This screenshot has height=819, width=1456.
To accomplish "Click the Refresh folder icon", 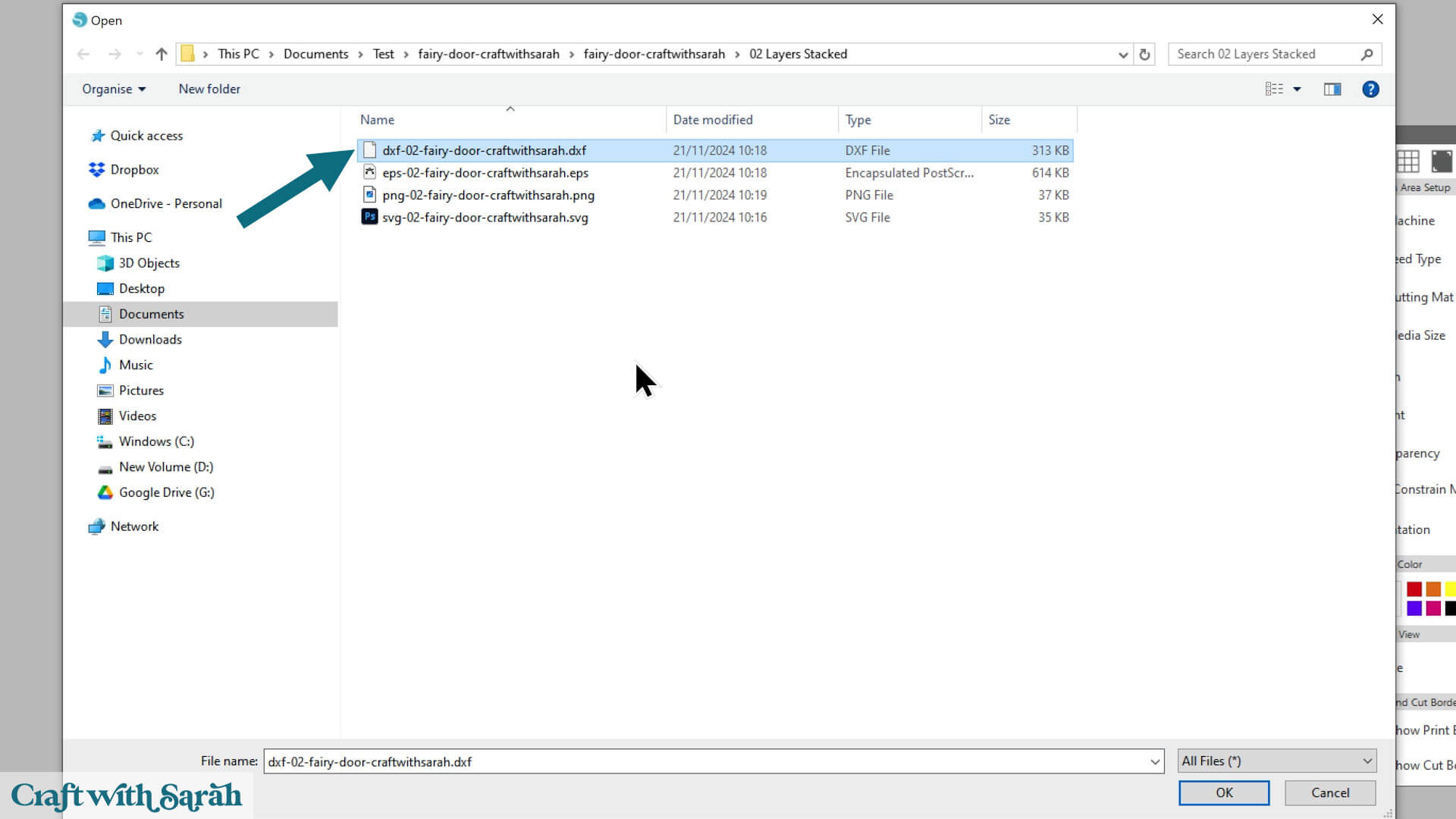I will (1144, 54).
